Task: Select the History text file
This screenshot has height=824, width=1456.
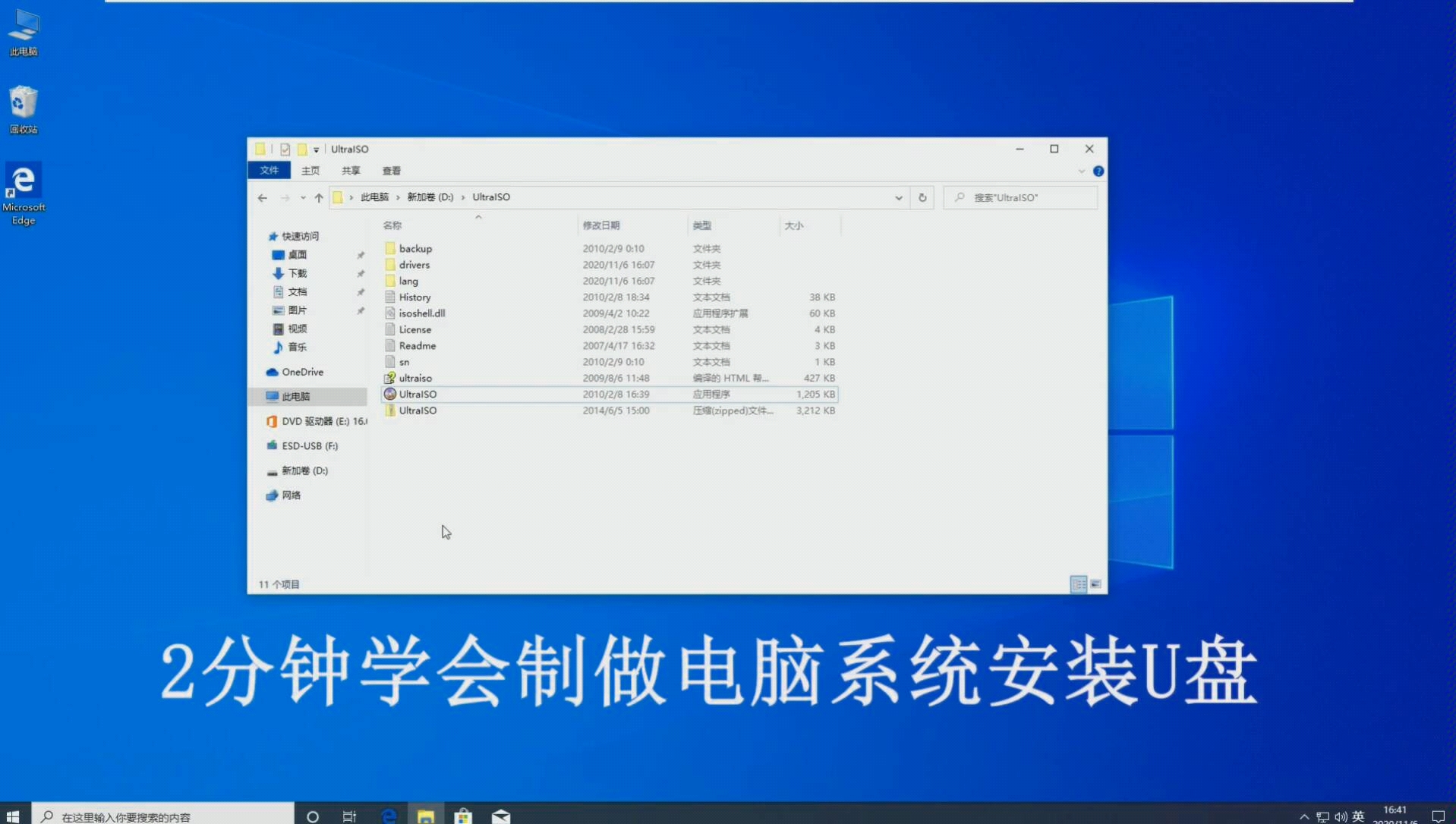Action: (609, 297)
